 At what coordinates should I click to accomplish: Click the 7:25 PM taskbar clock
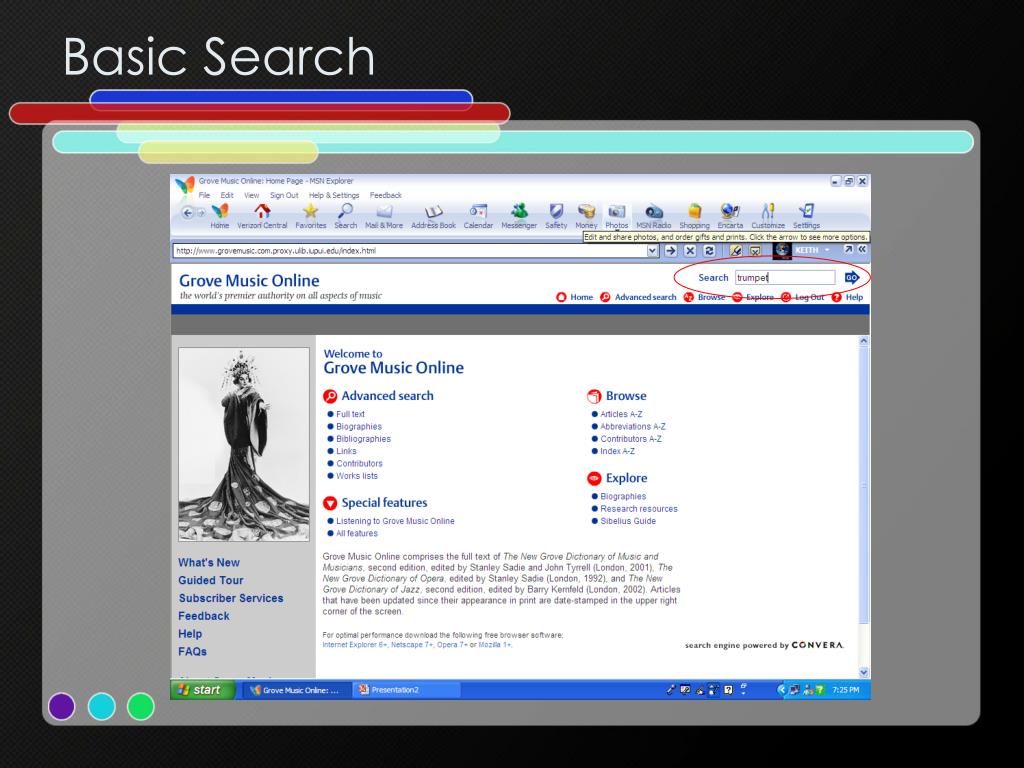[x=846, y=690]
